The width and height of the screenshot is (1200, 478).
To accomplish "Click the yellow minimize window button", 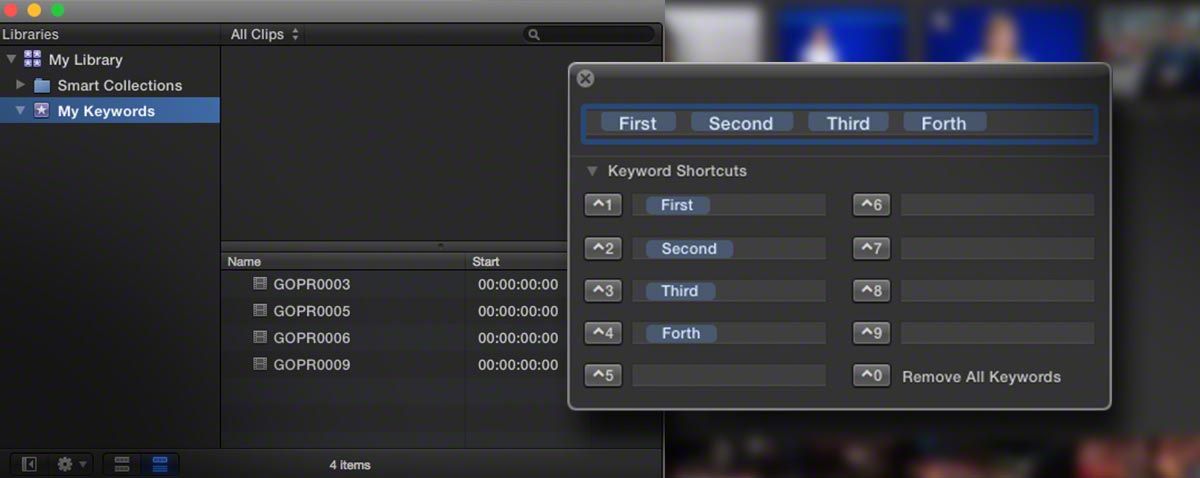I will [34, 10].
